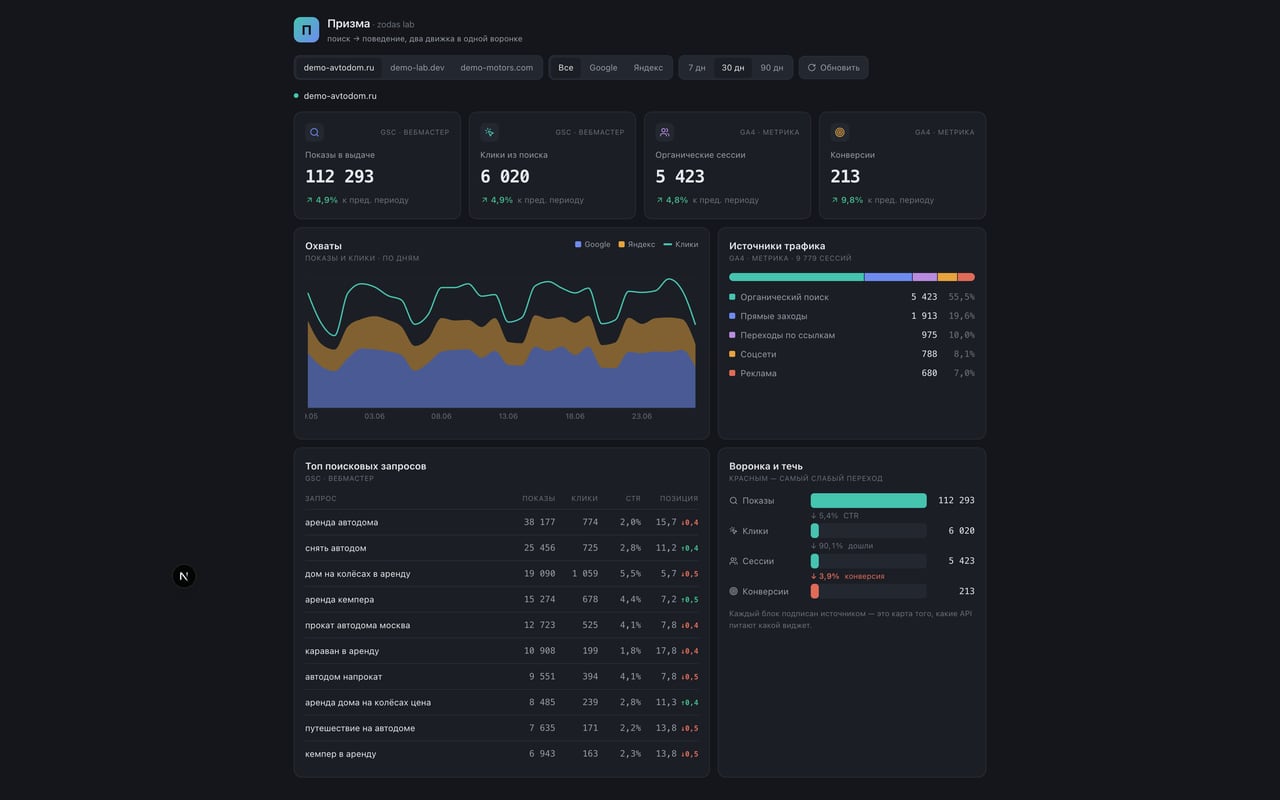The width and height of the screenshot is (1280, 800).
Task: Click the blue Прямые заходы color swatch
Action: [732, 316]
